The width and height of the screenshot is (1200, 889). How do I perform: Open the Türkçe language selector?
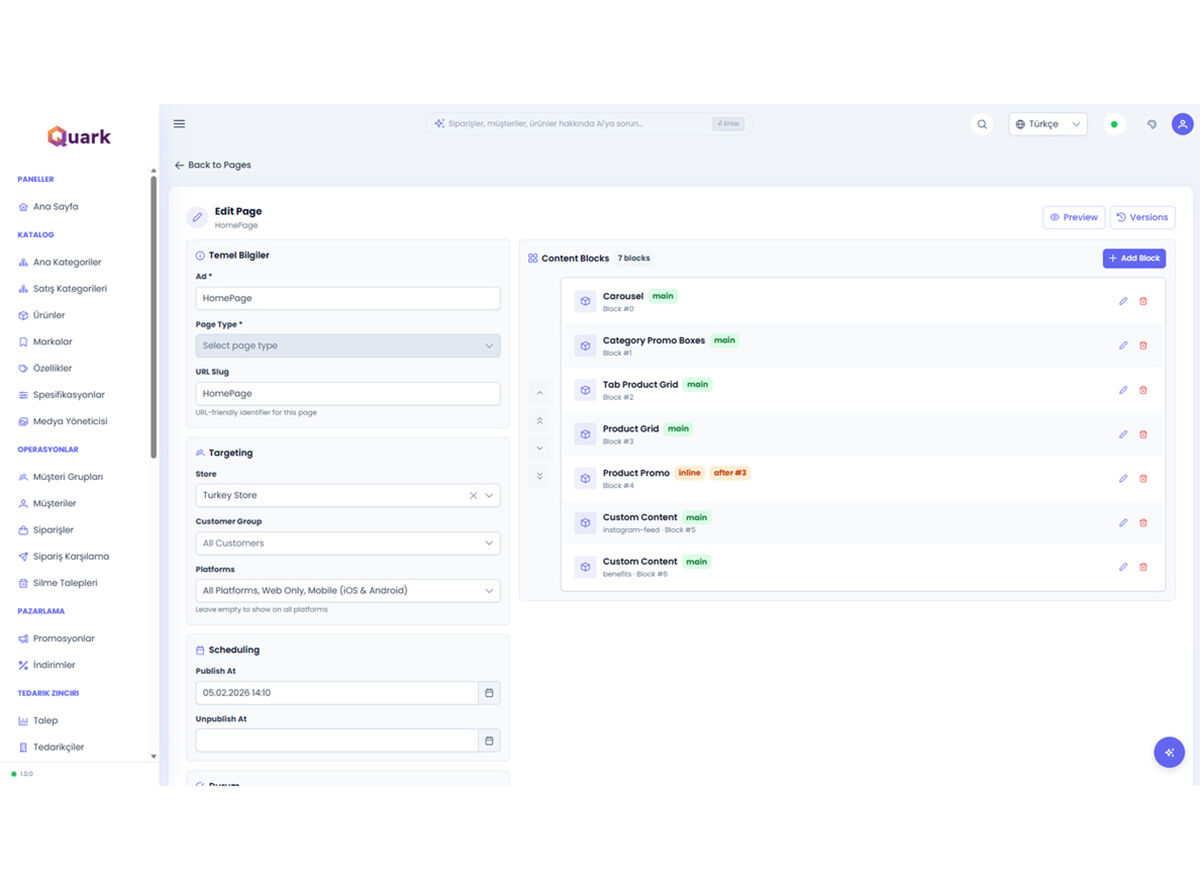tap(1047, 124)
